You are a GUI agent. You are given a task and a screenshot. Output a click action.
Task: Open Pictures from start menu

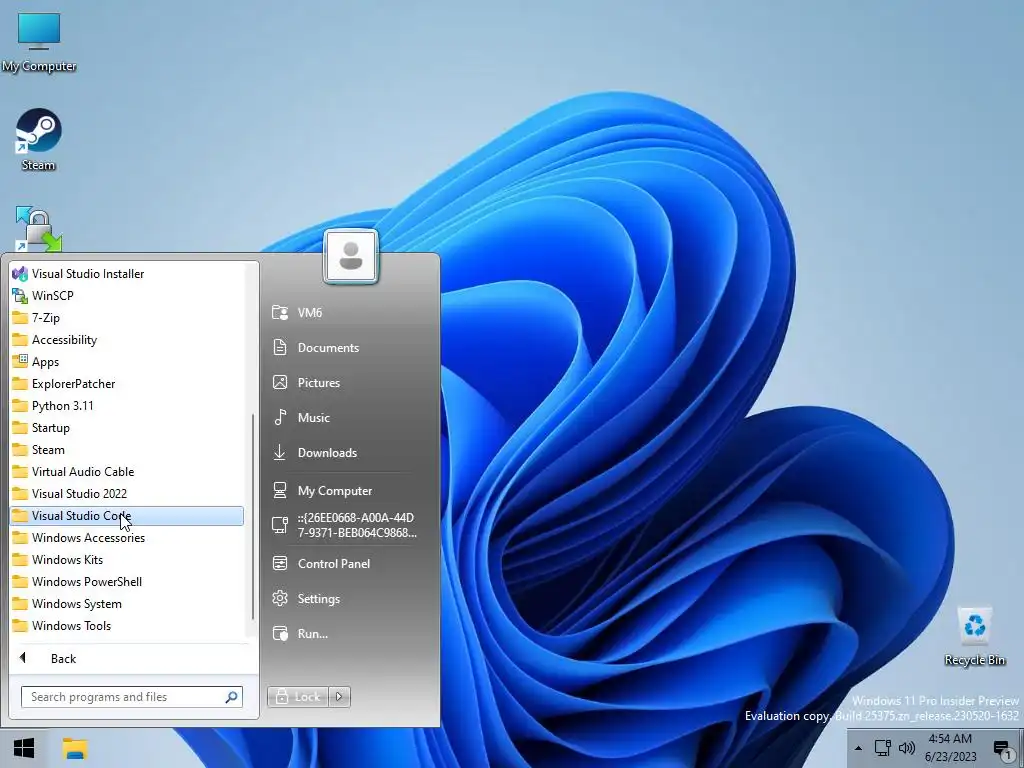[x=349, y=383]
